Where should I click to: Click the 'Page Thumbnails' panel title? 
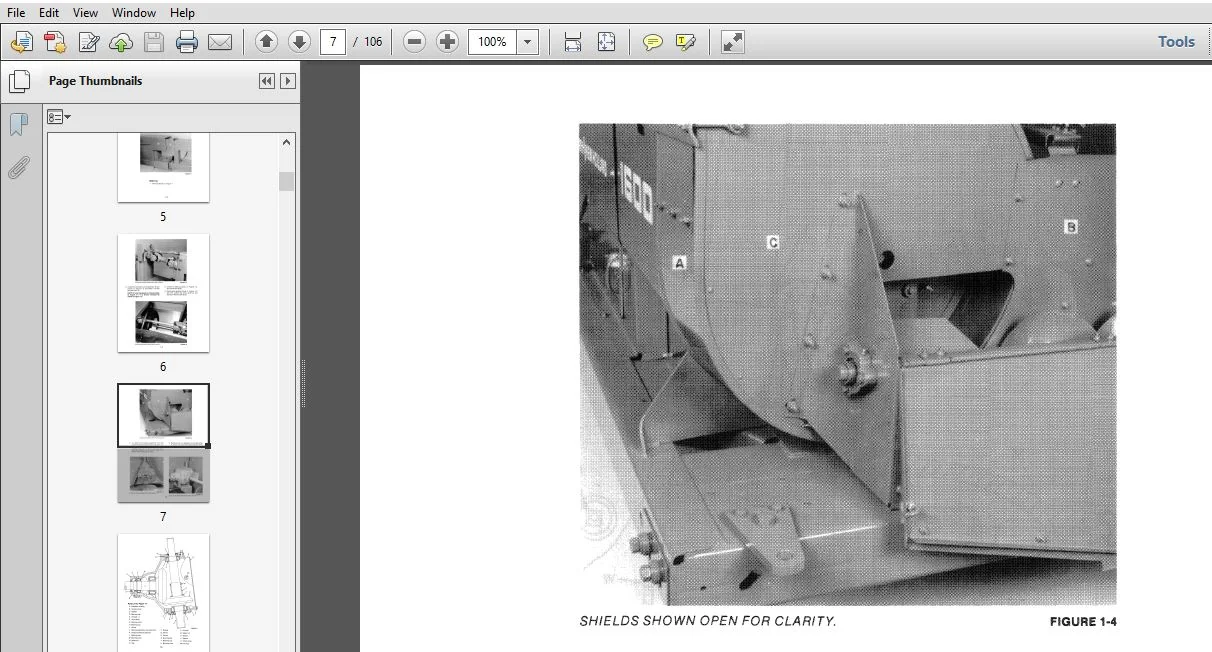pos(95,81)
